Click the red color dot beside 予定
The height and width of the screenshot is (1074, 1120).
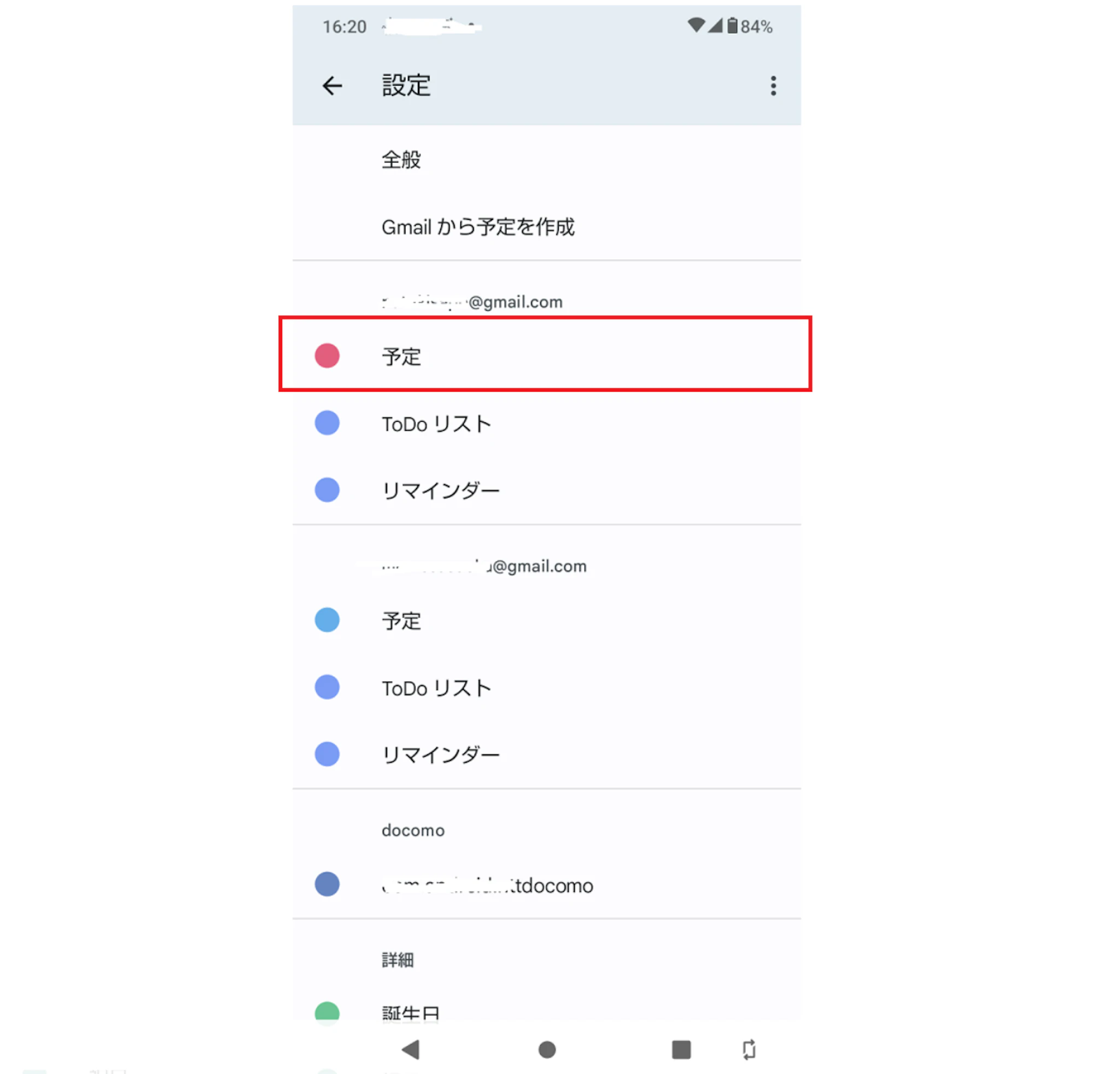(327, 356)
